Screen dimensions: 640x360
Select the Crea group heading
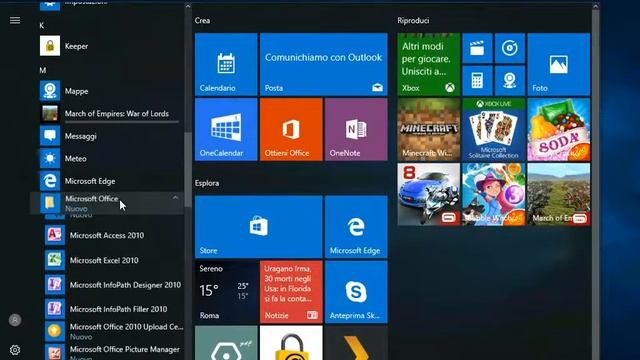(202, 20)
